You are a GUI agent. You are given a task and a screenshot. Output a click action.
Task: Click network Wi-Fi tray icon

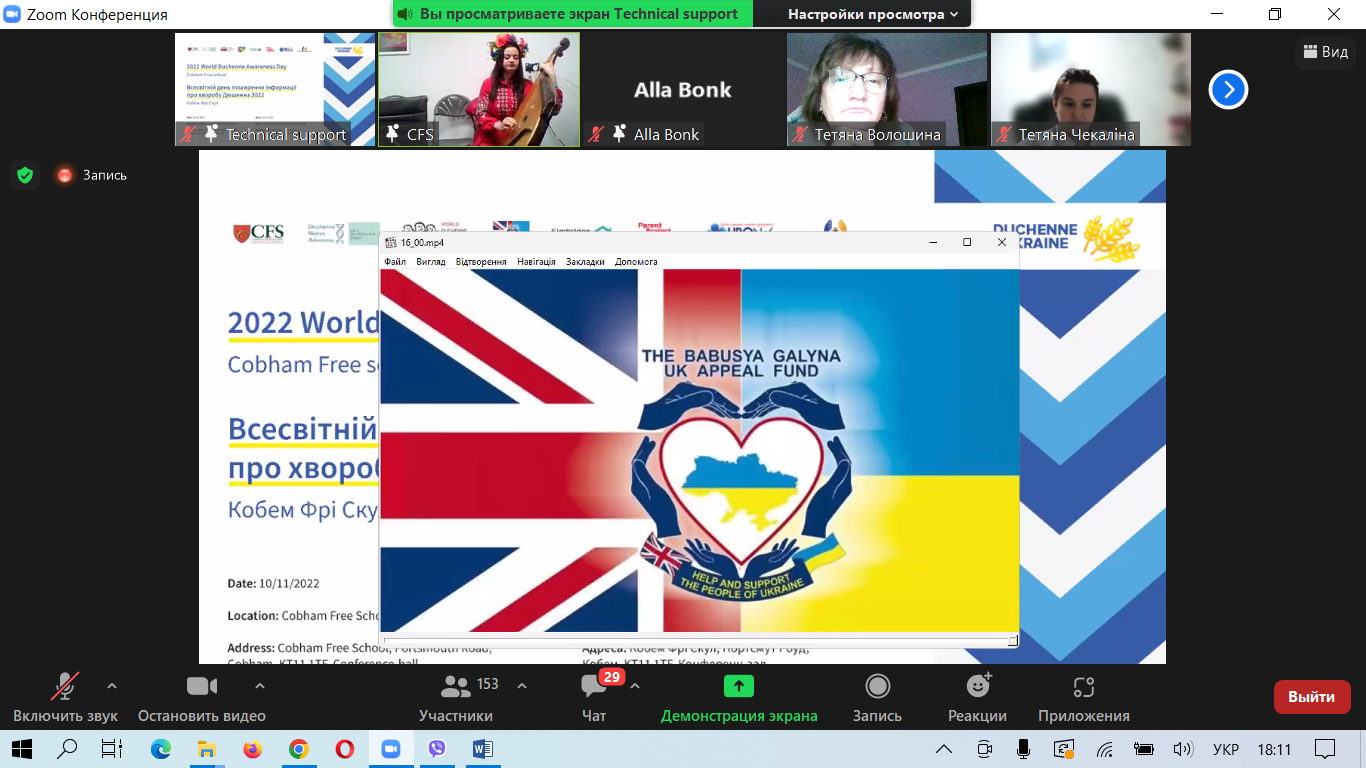click(1105, 749)
